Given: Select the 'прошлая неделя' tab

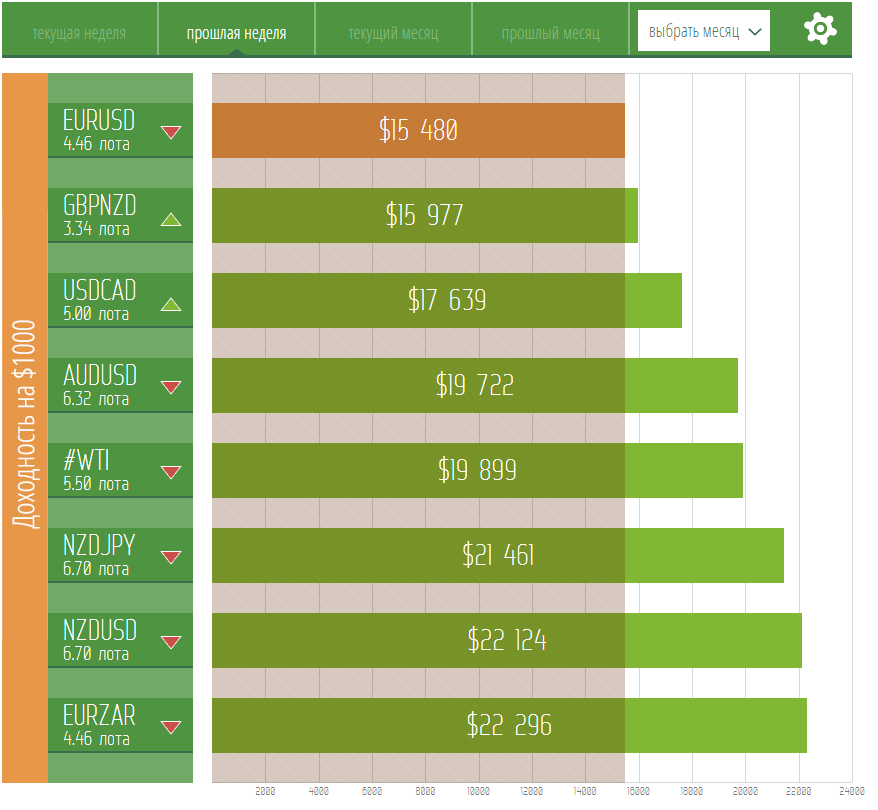Looking at the screenshot, I should [236, 33].
